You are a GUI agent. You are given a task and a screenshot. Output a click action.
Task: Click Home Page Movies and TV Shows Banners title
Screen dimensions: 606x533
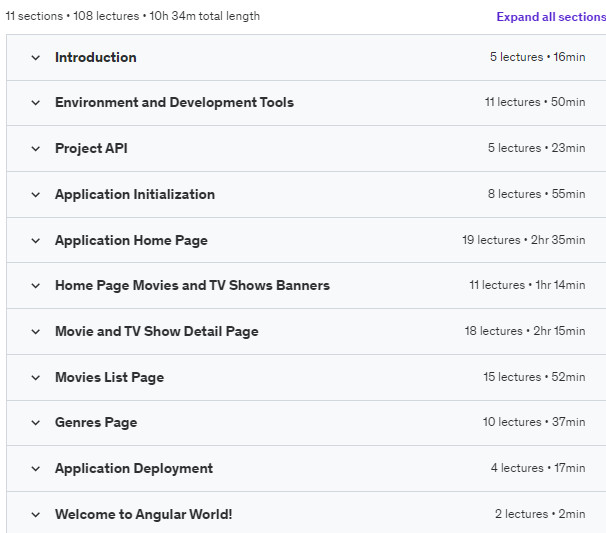pyautogui.click(x=192, y=285)
